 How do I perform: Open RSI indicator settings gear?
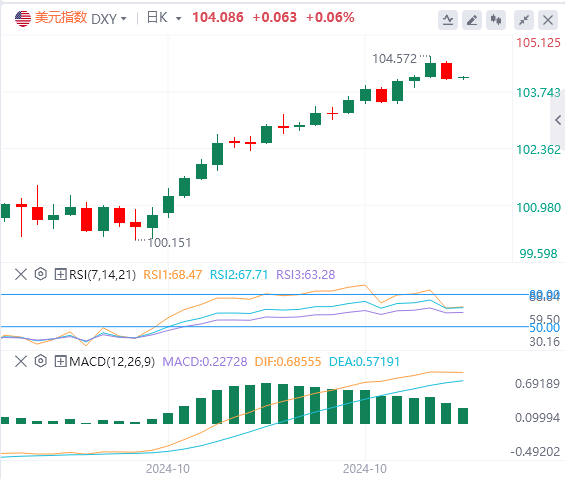click(41, 274)
